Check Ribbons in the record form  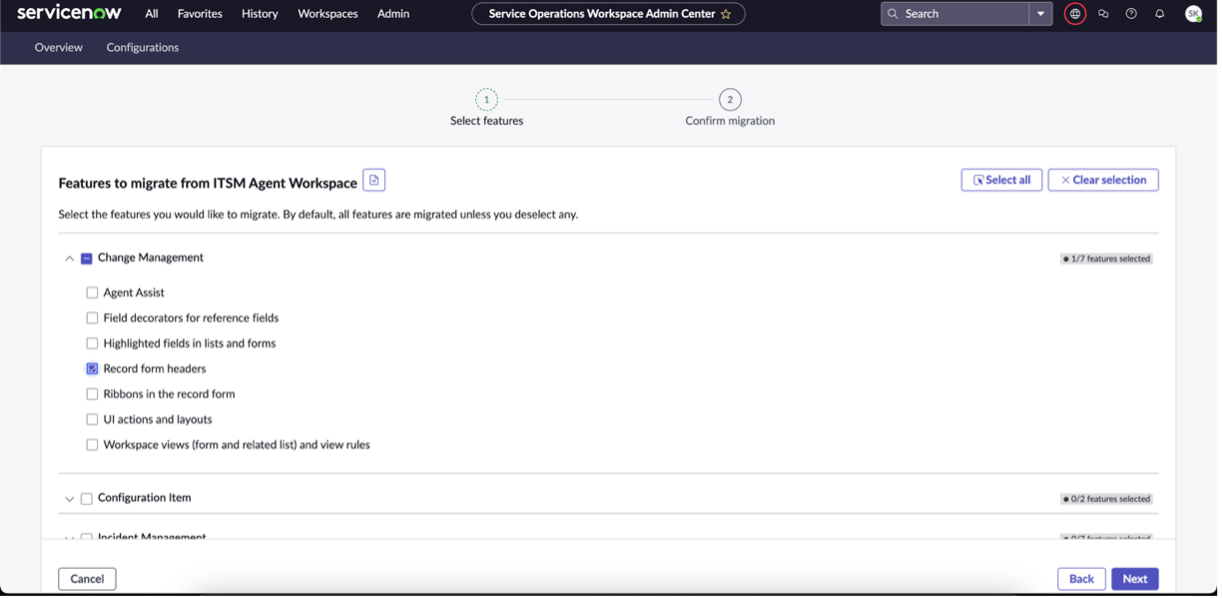point(92,395)
